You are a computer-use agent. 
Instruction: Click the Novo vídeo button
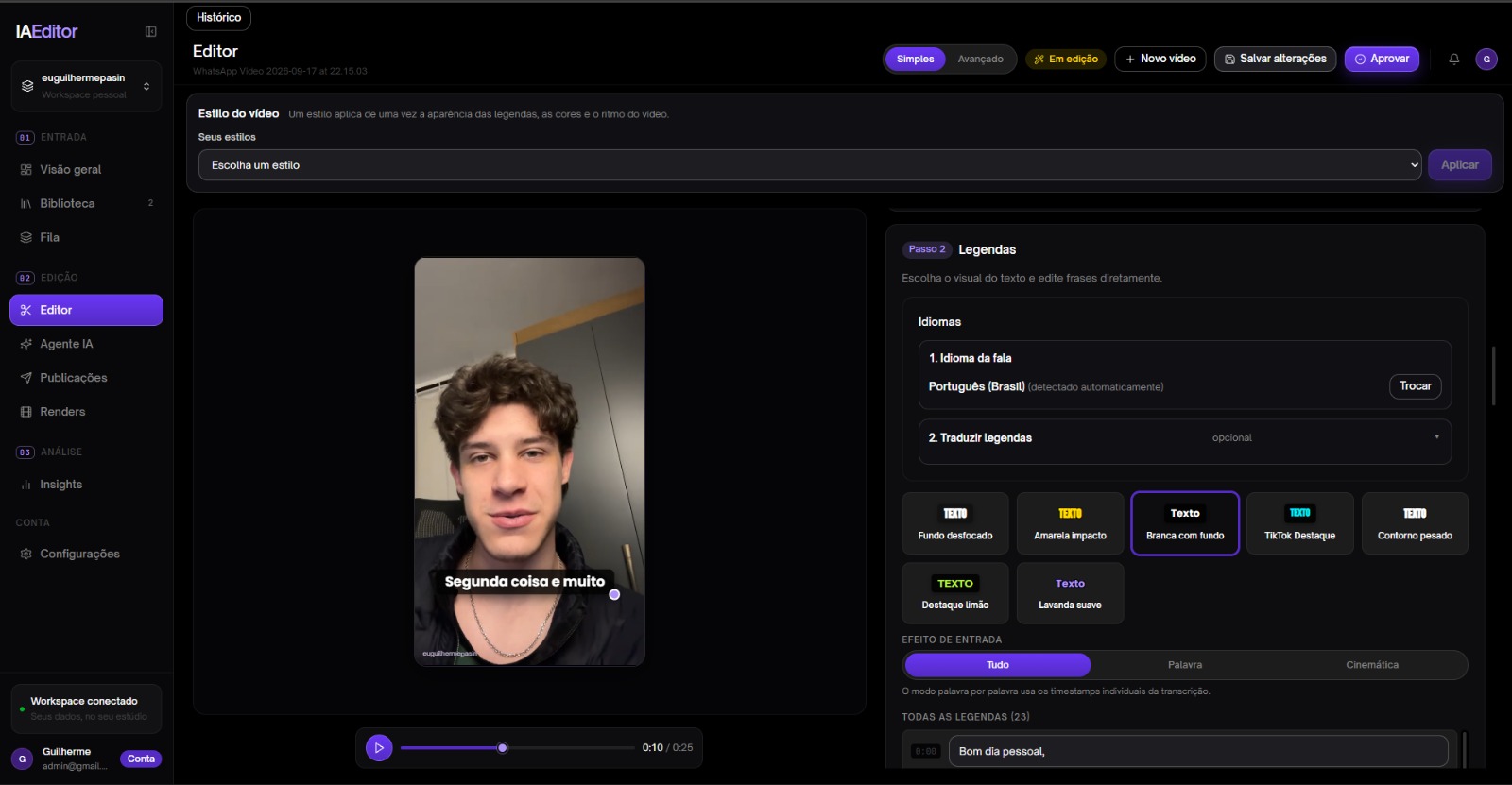(x=1160, y=59)
